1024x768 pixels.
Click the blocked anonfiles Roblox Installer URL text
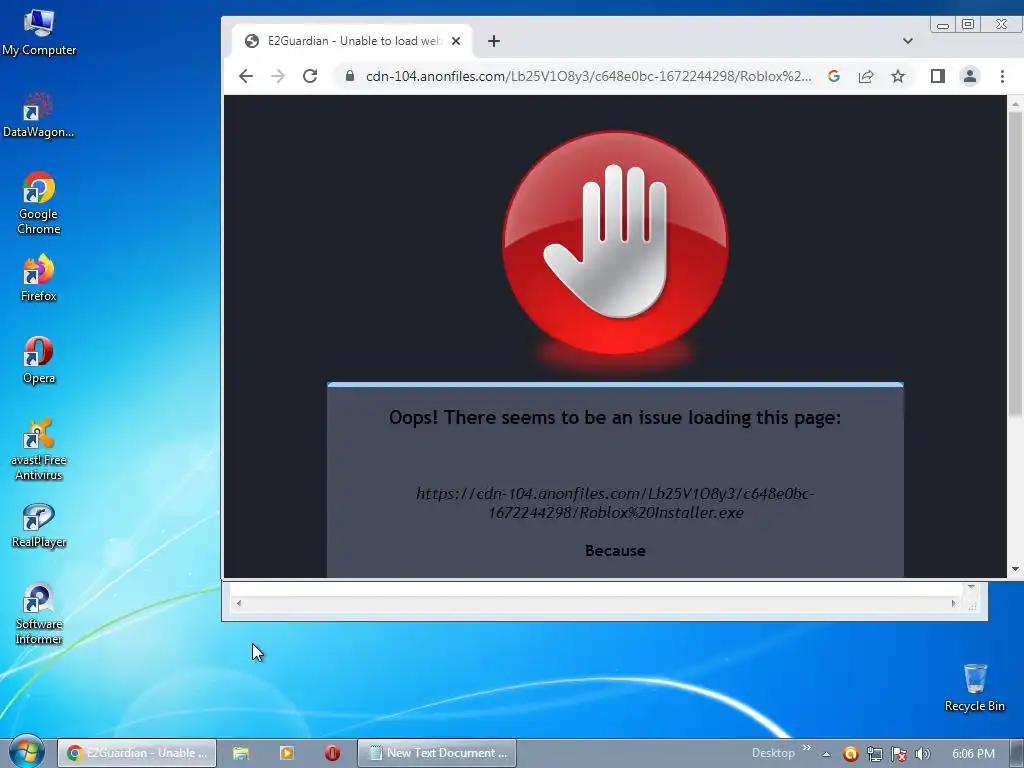coord(615,503)
